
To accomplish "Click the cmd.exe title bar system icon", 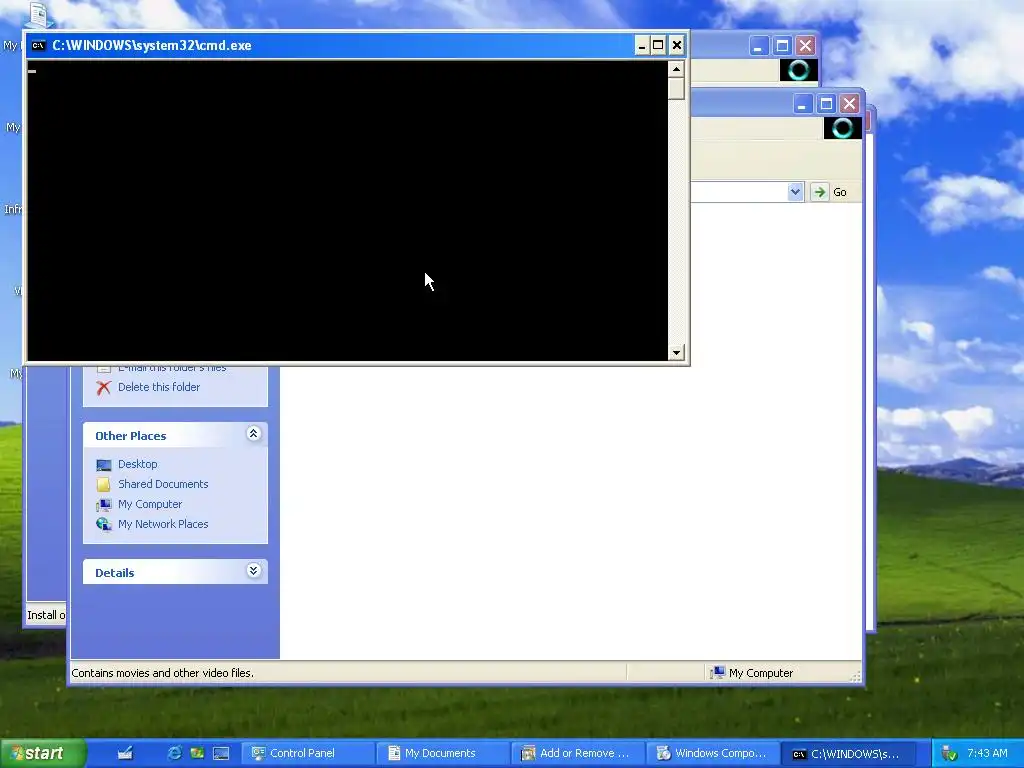I will (x=39, y=45).
